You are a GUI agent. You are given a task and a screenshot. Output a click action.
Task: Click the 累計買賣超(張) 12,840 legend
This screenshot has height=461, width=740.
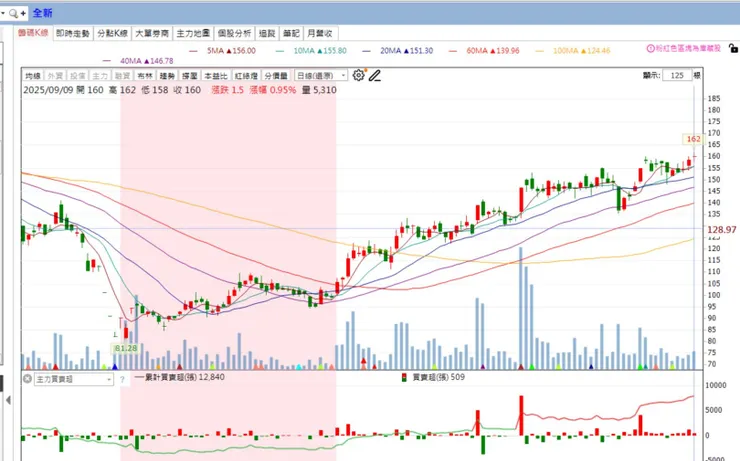tap(180, 377)
